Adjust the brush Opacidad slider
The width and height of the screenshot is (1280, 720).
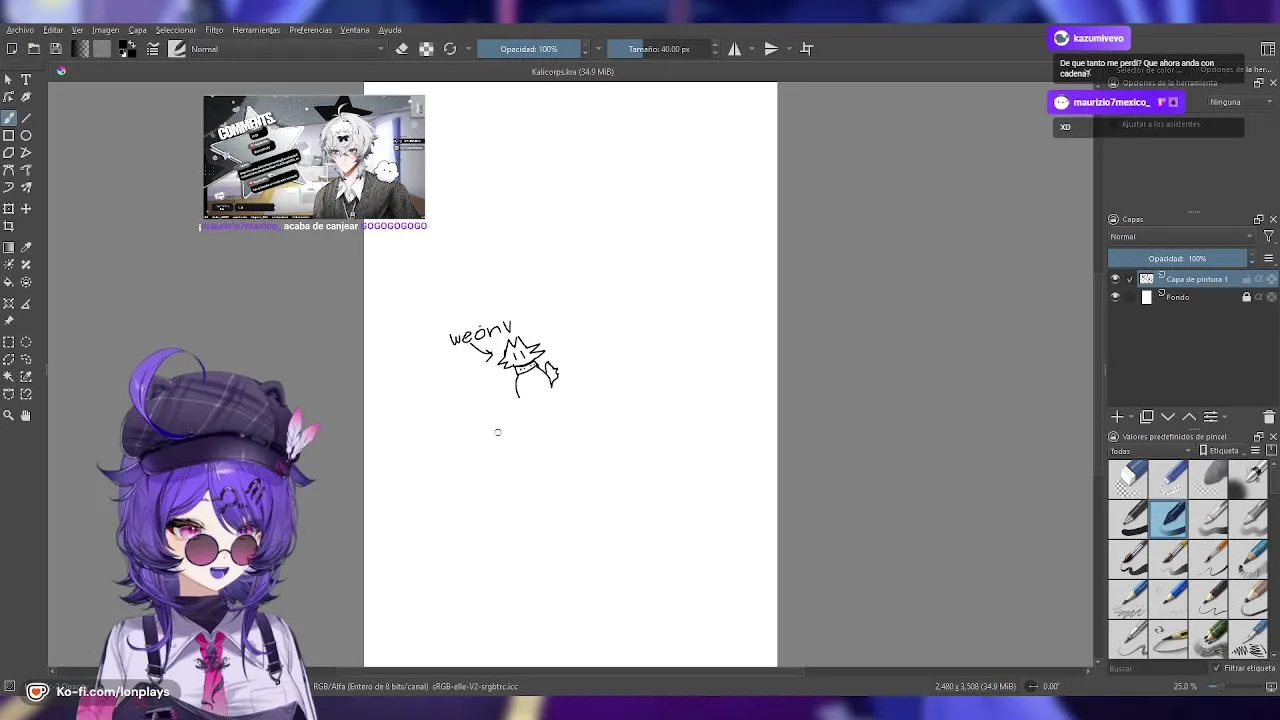click(x=529, y=49)
